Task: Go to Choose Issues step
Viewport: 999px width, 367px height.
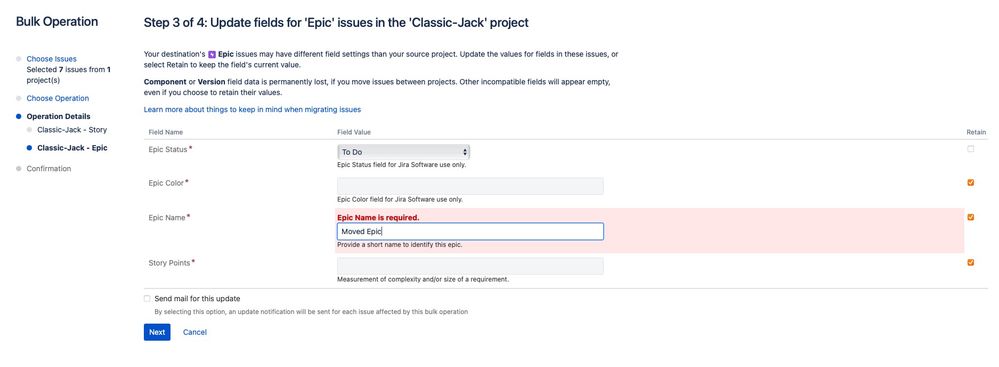Action: click(52, 59)
